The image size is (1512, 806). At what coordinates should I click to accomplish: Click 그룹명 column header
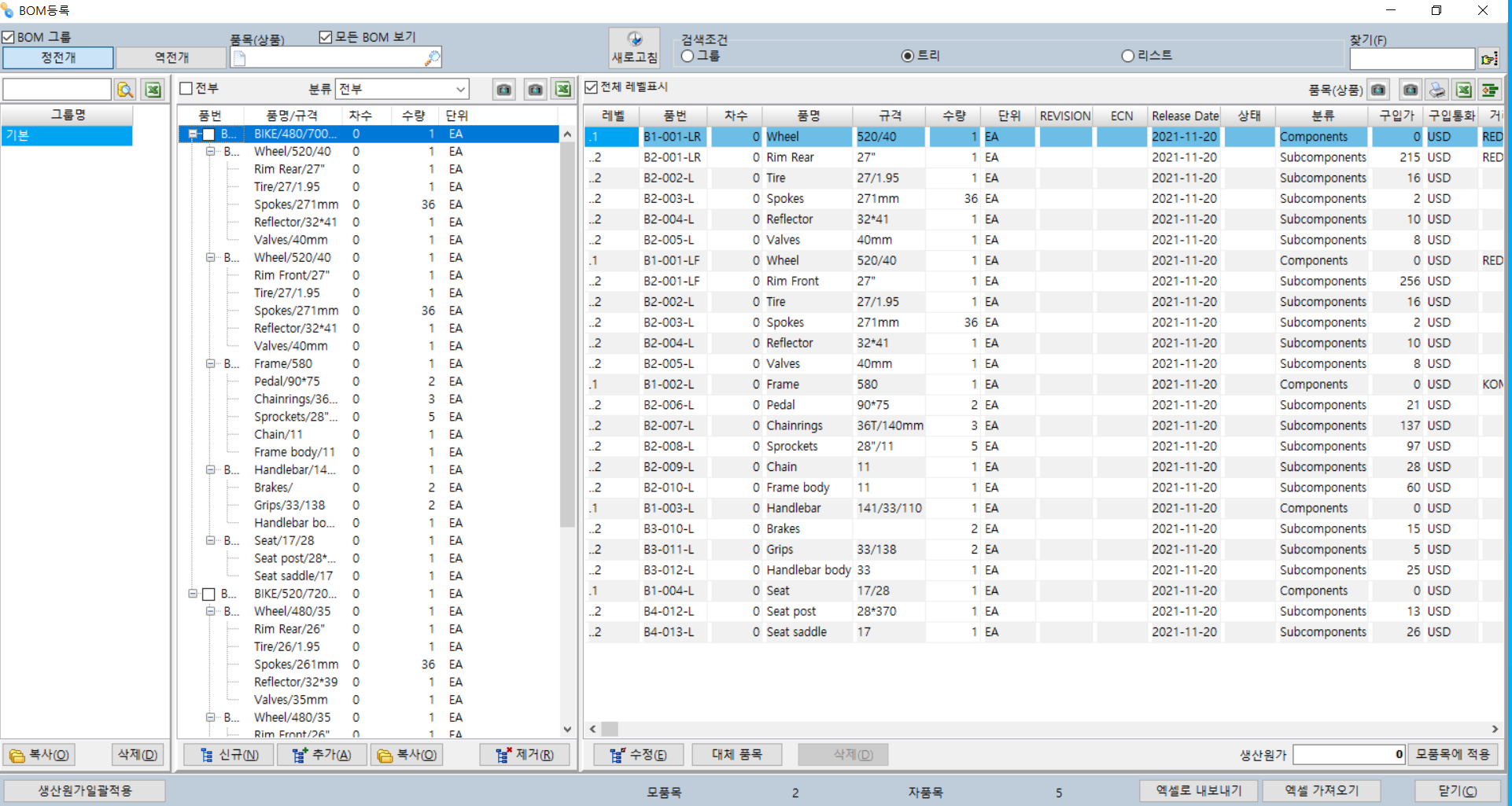[x=68, y=115]
